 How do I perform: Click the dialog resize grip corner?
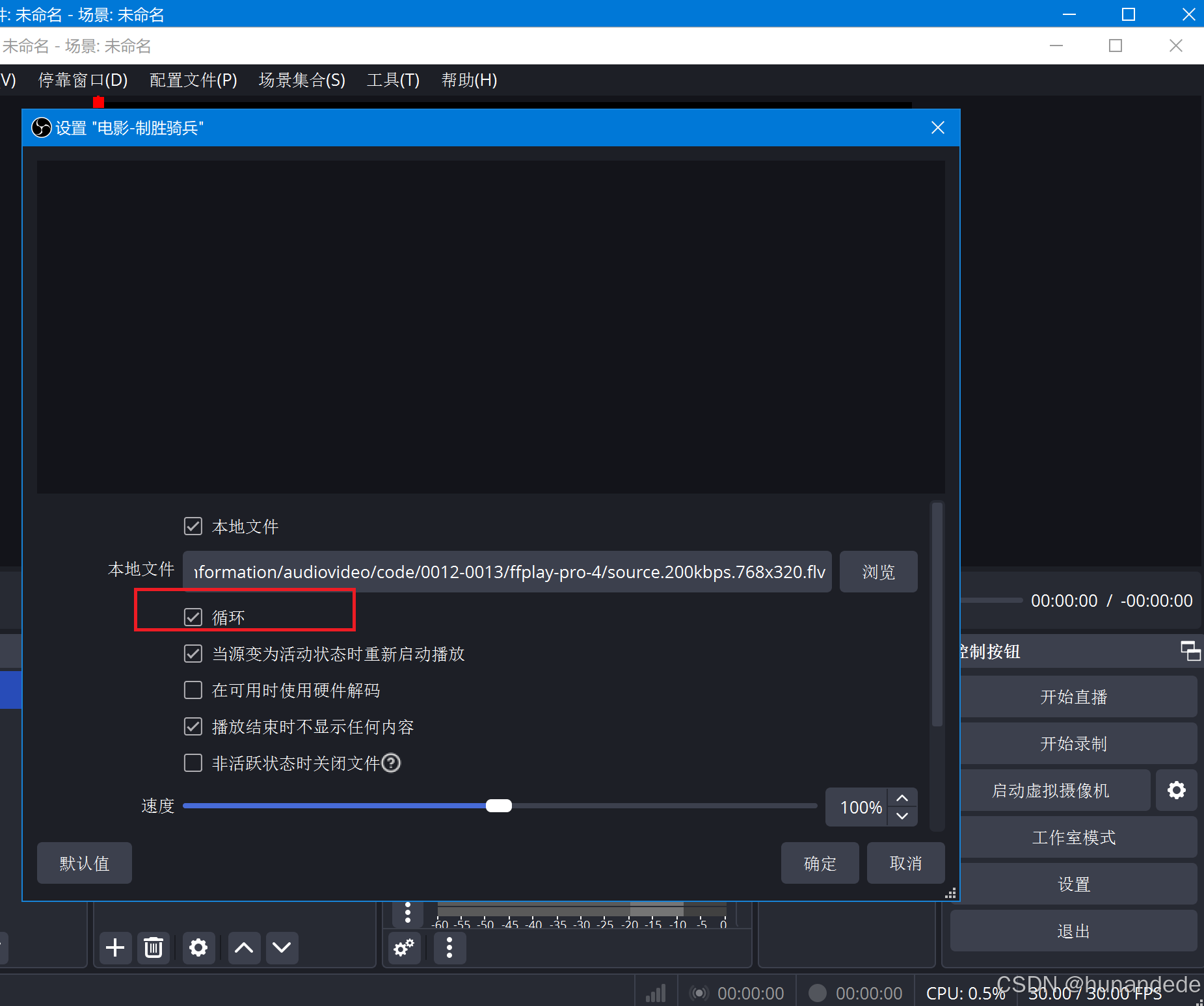950,893
